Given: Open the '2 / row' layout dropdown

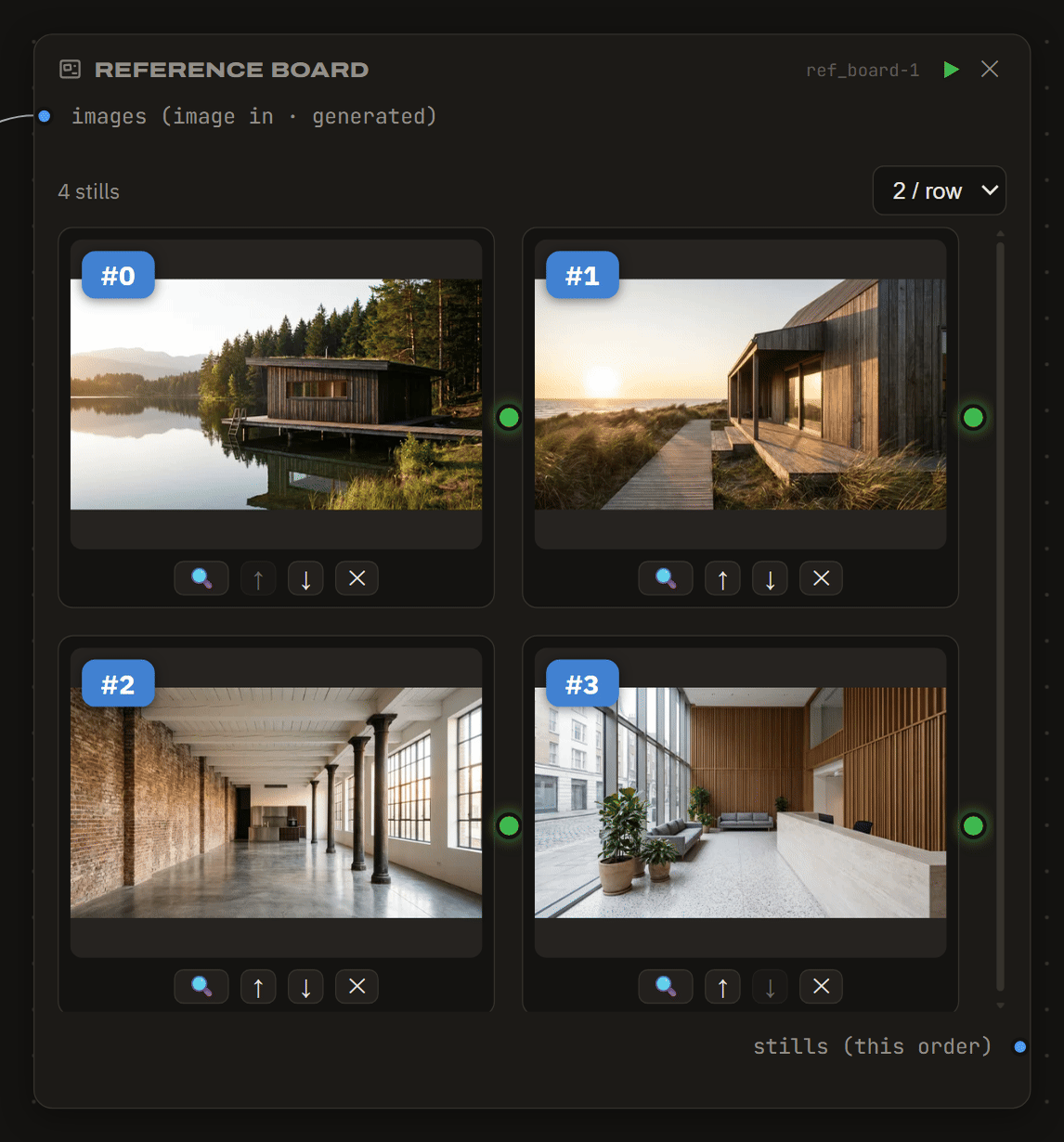Looking at the screenshot, I should [x=940, y=190].
